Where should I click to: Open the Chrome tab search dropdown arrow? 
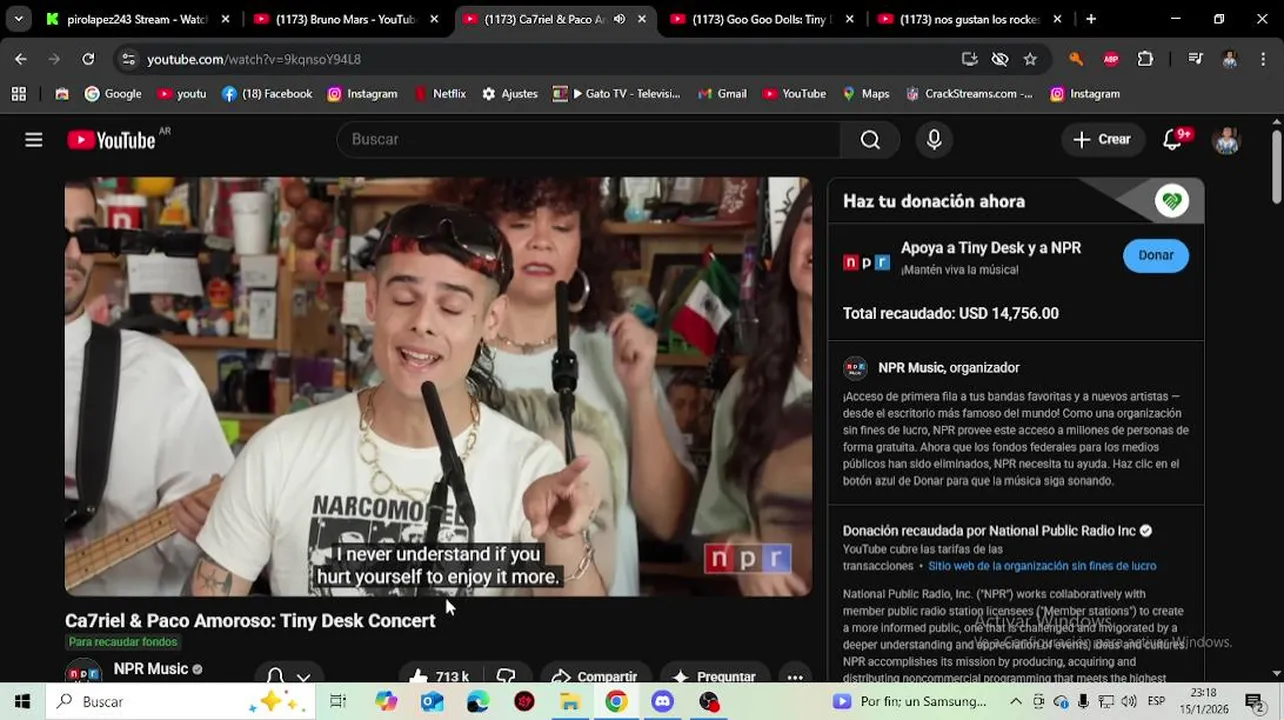(18, 19)
